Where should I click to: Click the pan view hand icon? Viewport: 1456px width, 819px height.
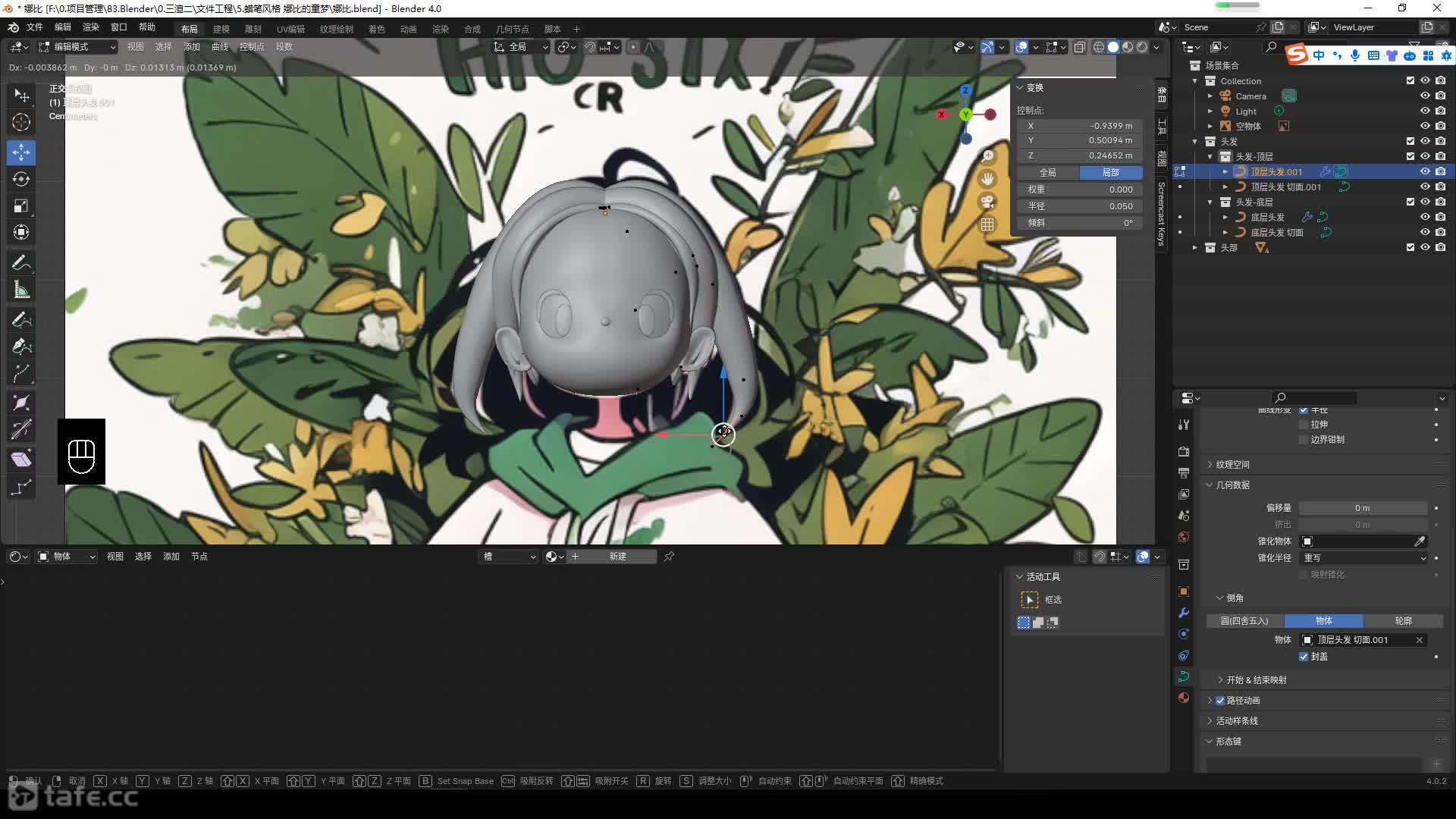click(987, 179)
